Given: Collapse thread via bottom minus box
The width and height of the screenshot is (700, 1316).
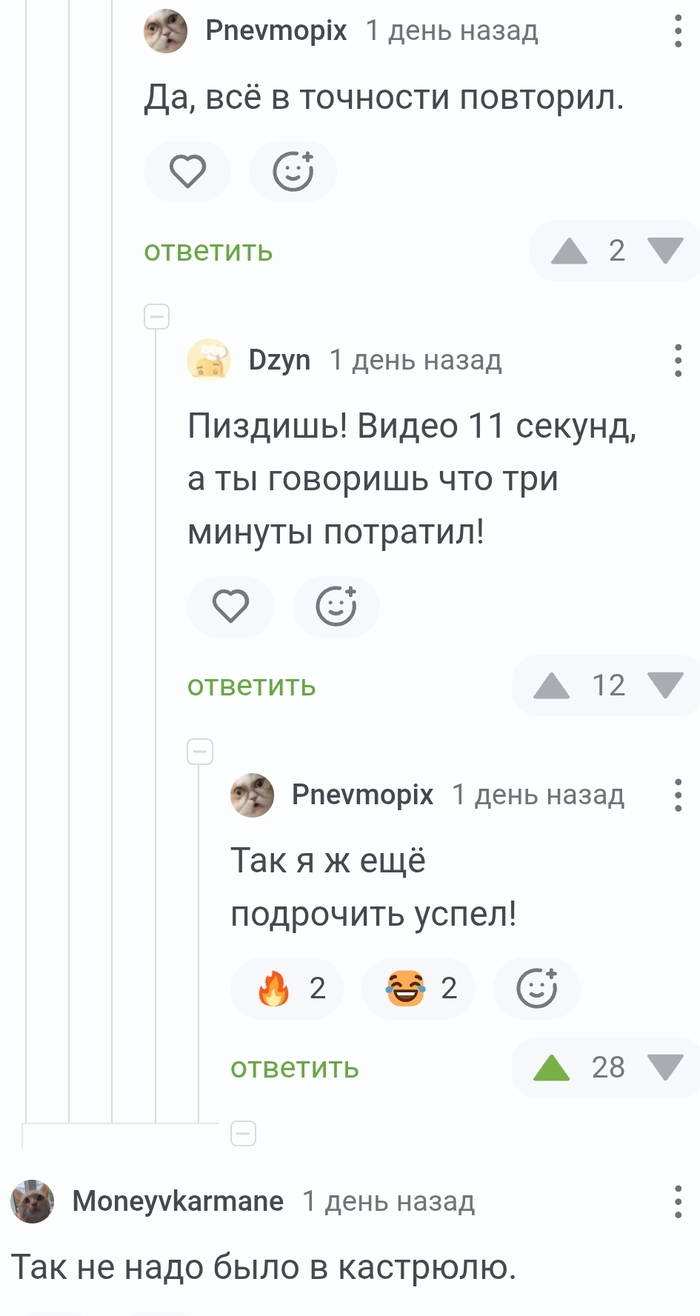Looking at the screenshot, I should pos(243,1133).
